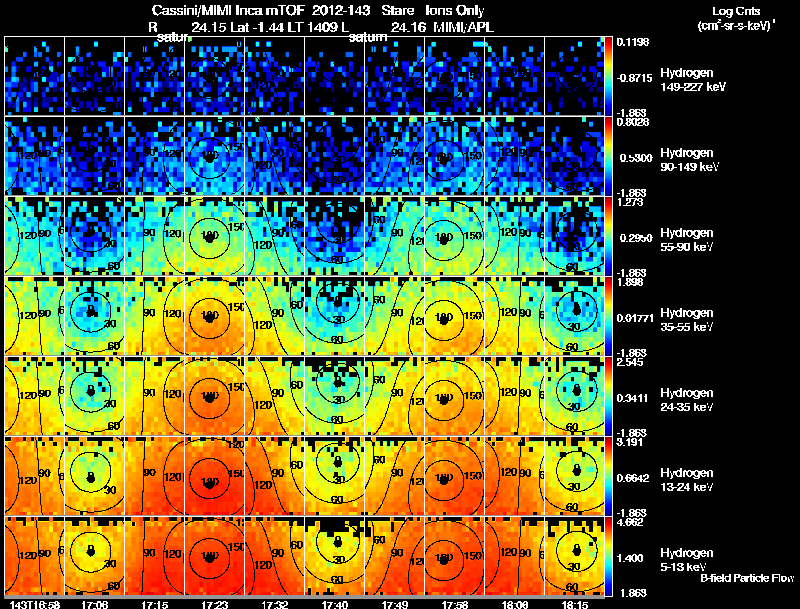Click the colorbar maximum value 4.662

pyautogui.click(x=630, y=522)
